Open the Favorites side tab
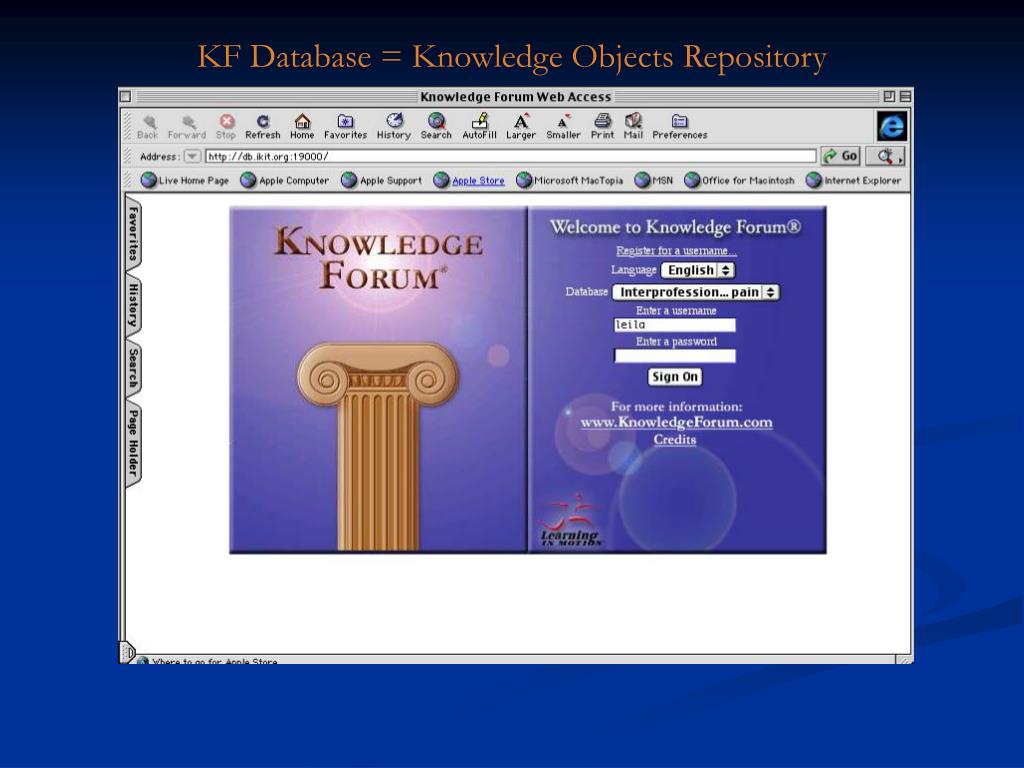Screen dimensions: 1024x768 [x=133, y=233]
